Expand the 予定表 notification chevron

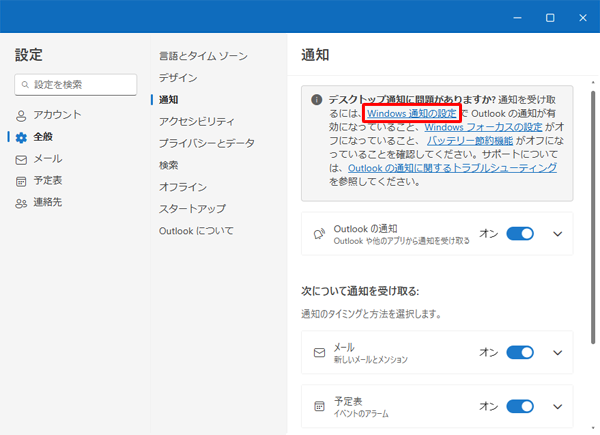[x=558, y=406]
